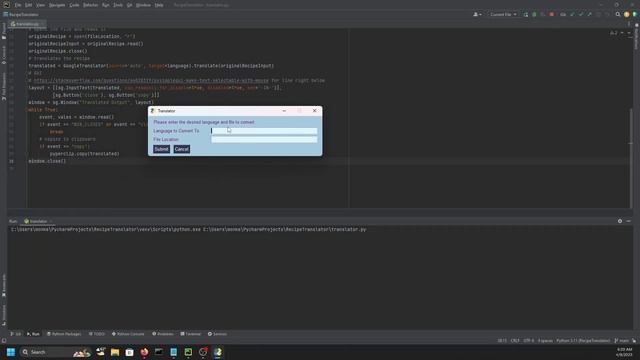Viewport: 640px width, 360px height.
Task: Click the Git update project icon
Action: (572, 14)
